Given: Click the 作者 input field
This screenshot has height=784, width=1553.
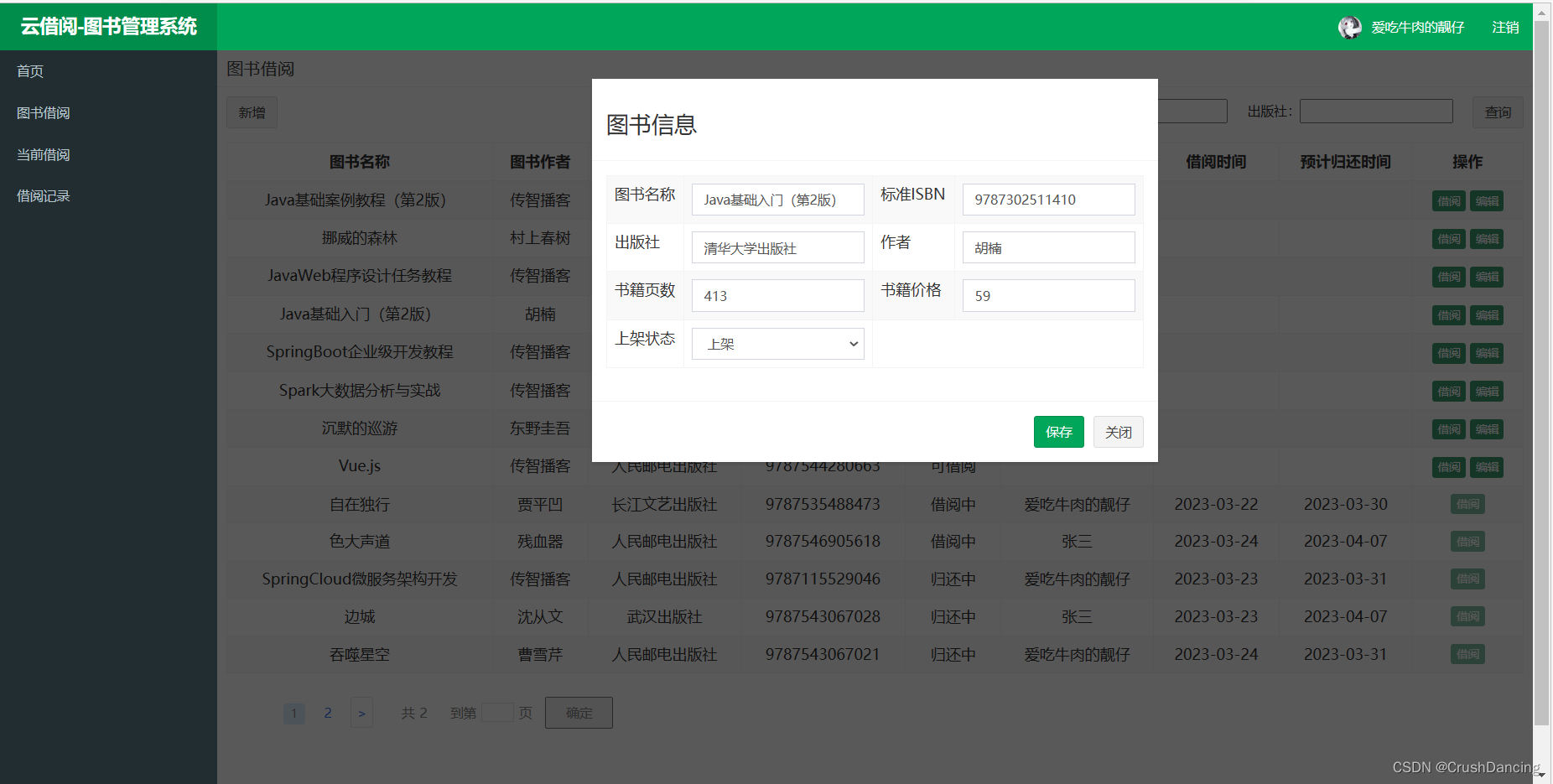Looking at the screenshot, I should click(1048, 247).
